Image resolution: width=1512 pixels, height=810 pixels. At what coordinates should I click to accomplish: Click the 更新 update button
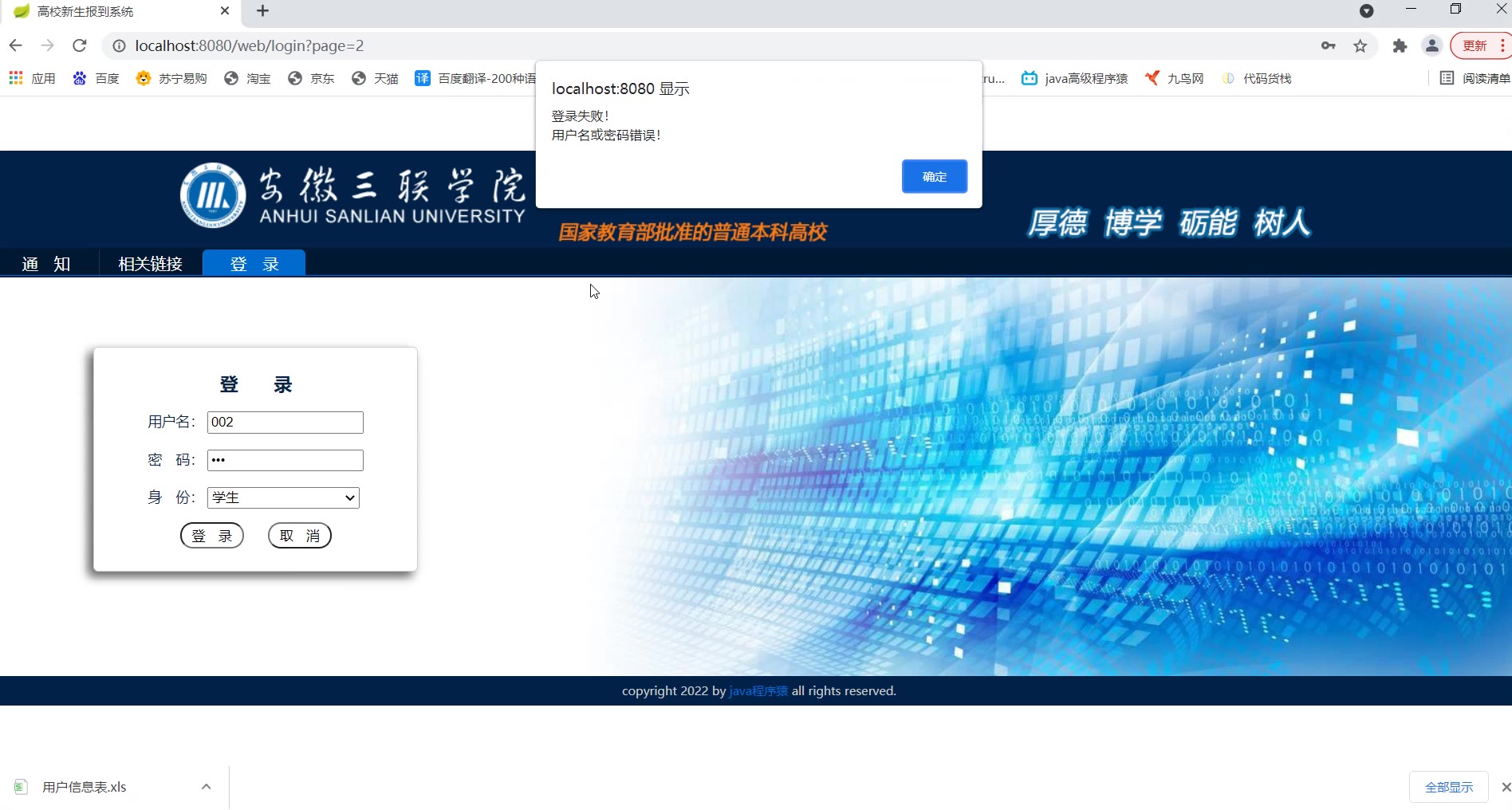click(1475, 45)
